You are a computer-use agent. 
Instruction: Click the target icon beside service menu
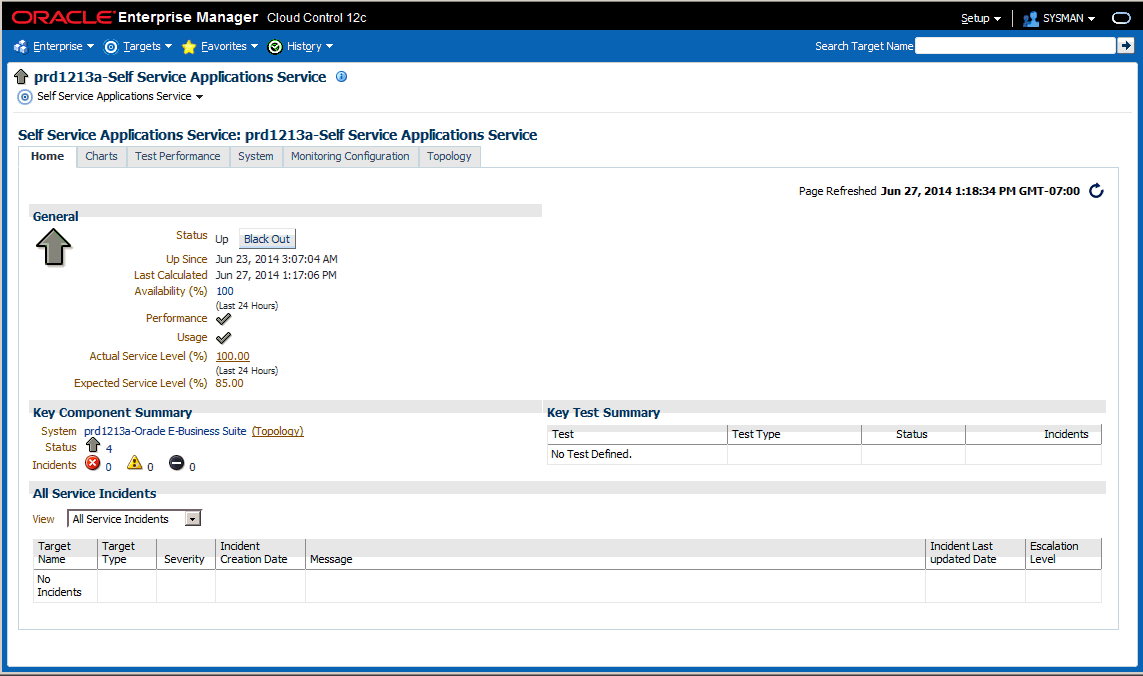(25, 97)
